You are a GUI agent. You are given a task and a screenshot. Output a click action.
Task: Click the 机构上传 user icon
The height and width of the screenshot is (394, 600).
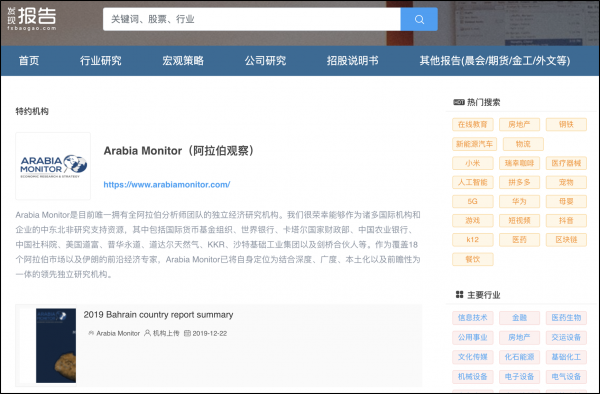(x=147, y=333)
